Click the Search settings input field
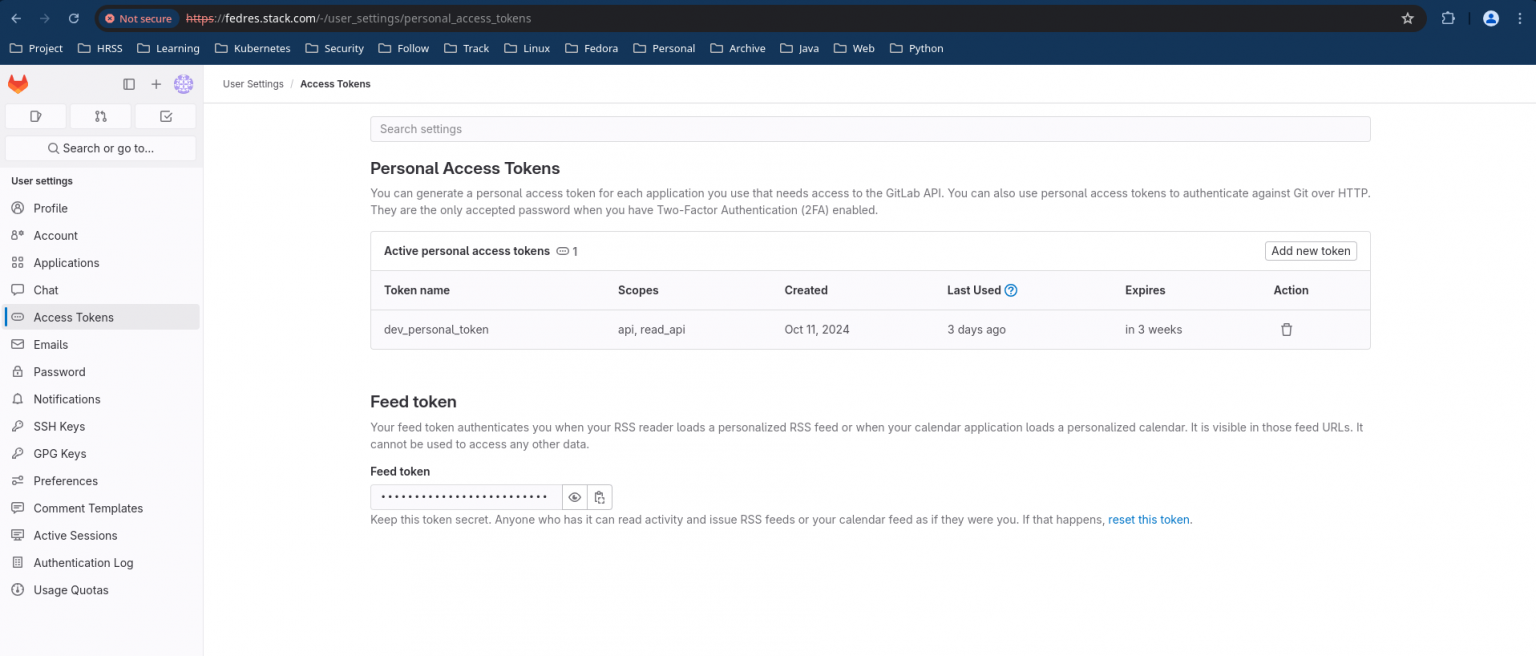Image resolution: width=1536 pixels, height=656 pixels. 870,129
